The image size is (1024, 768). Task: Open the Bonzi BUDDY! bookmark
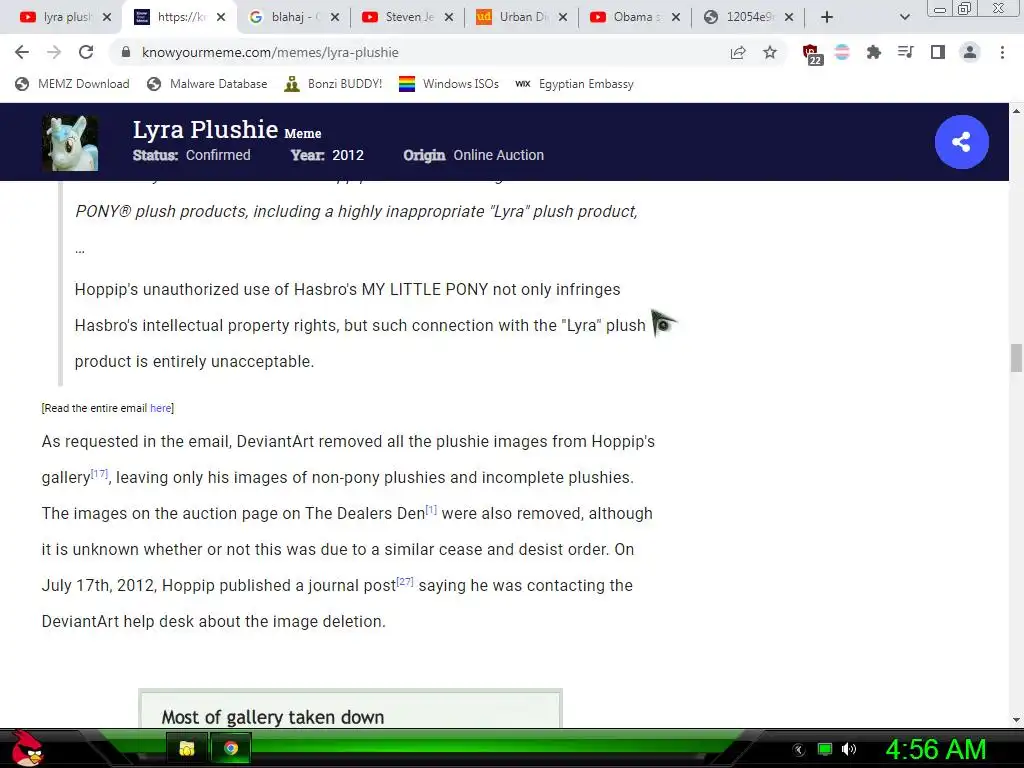coord(333,84)
